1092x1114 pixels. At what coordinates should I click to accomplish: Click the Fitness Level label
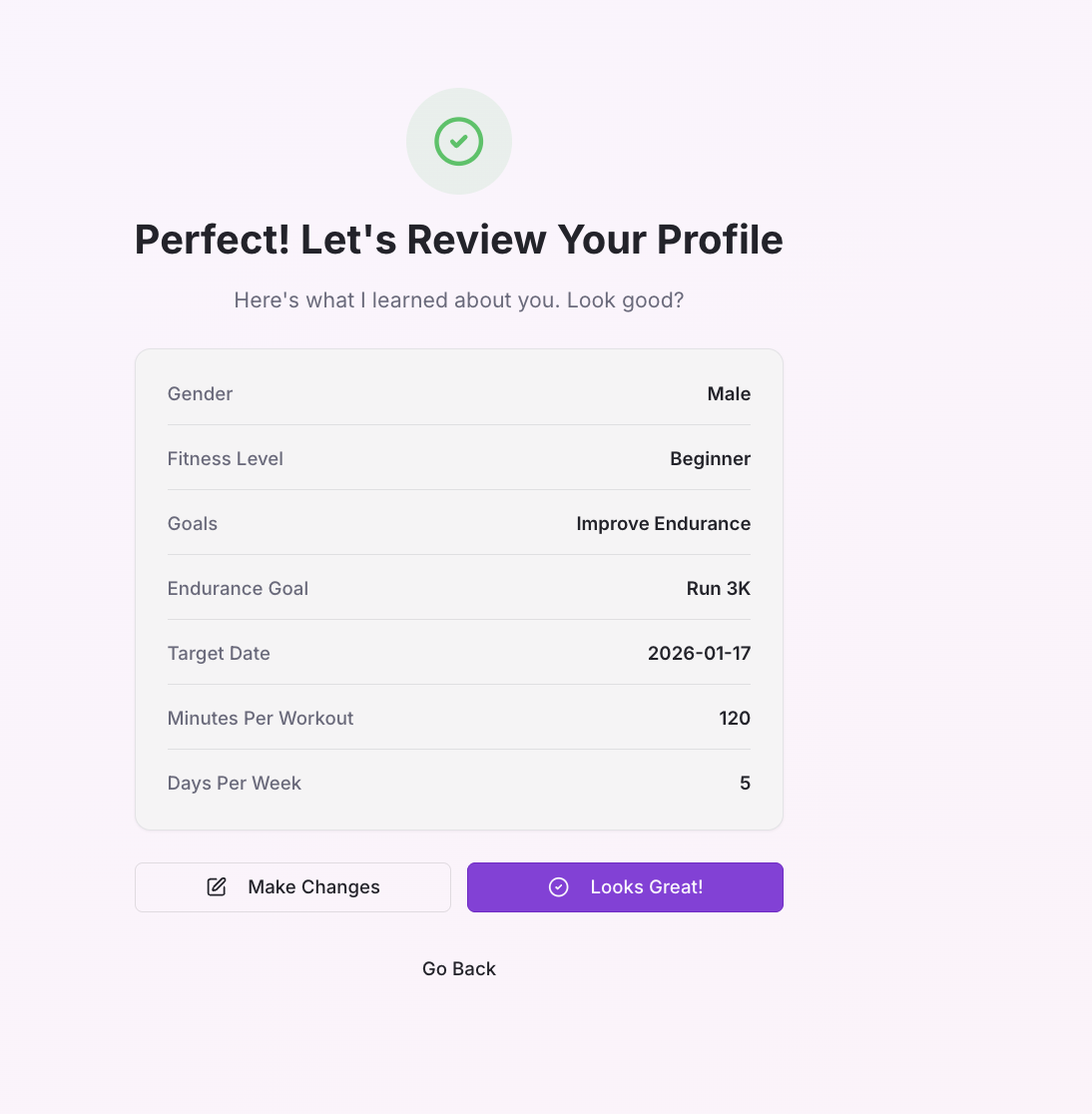click(x=226, y=459)
